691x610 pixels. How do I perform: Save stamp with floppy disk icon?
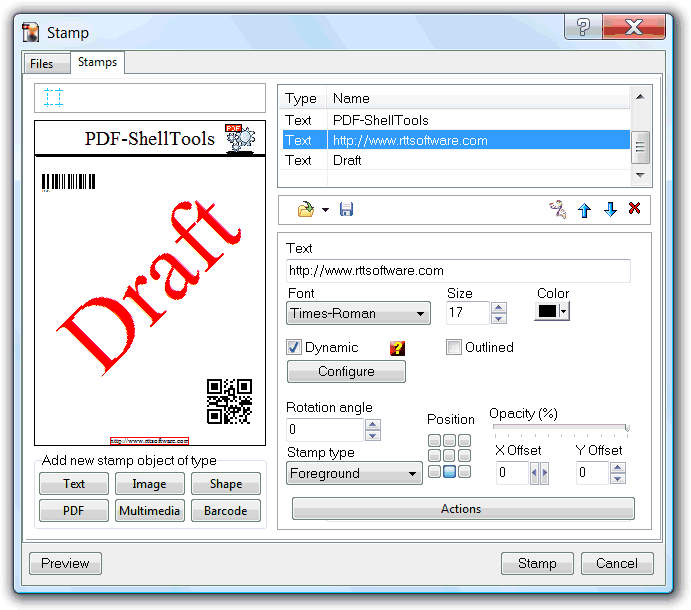346,209
